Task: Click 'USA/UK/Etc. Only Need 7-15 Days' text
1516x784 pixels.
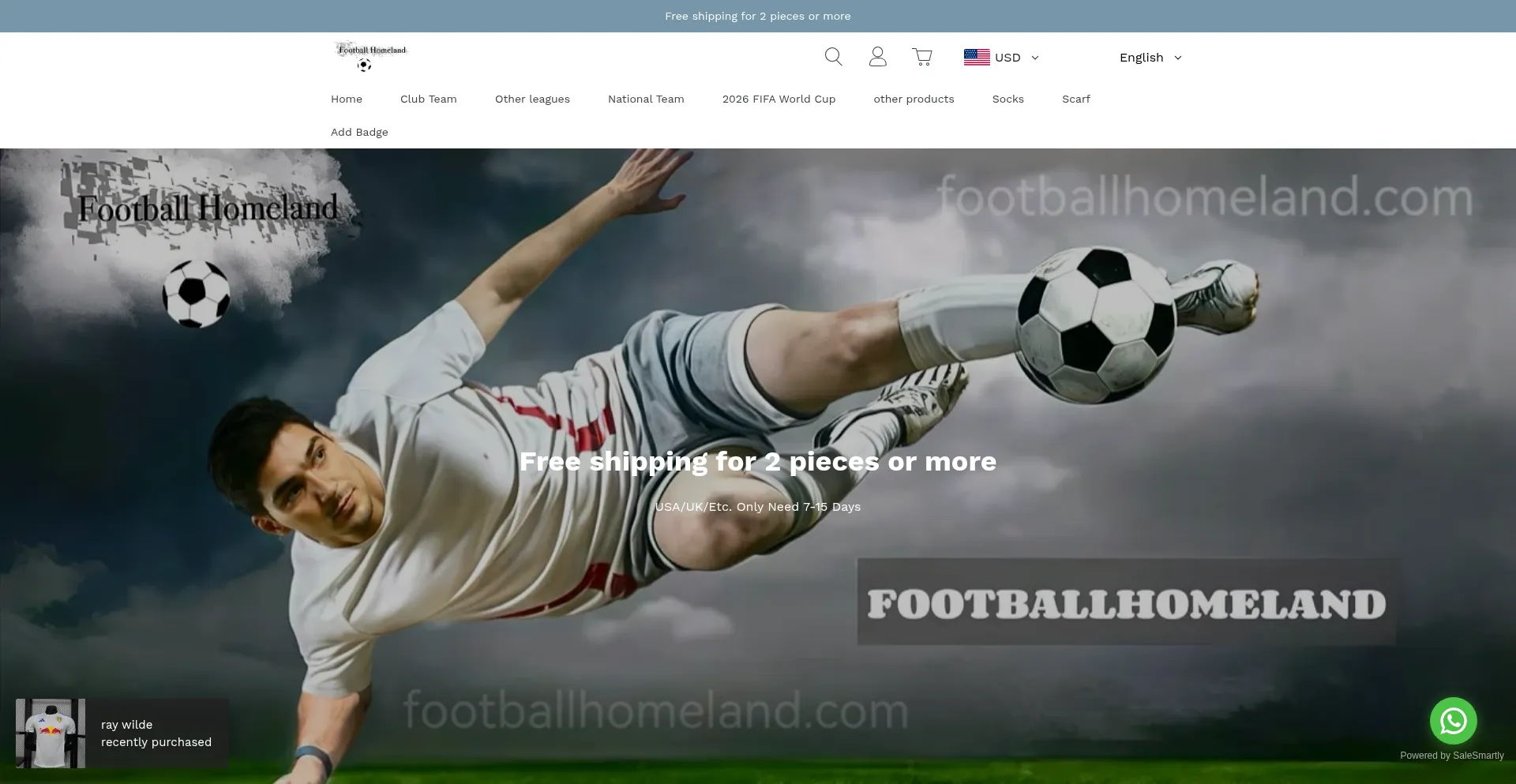Action: tap(758, 507)
